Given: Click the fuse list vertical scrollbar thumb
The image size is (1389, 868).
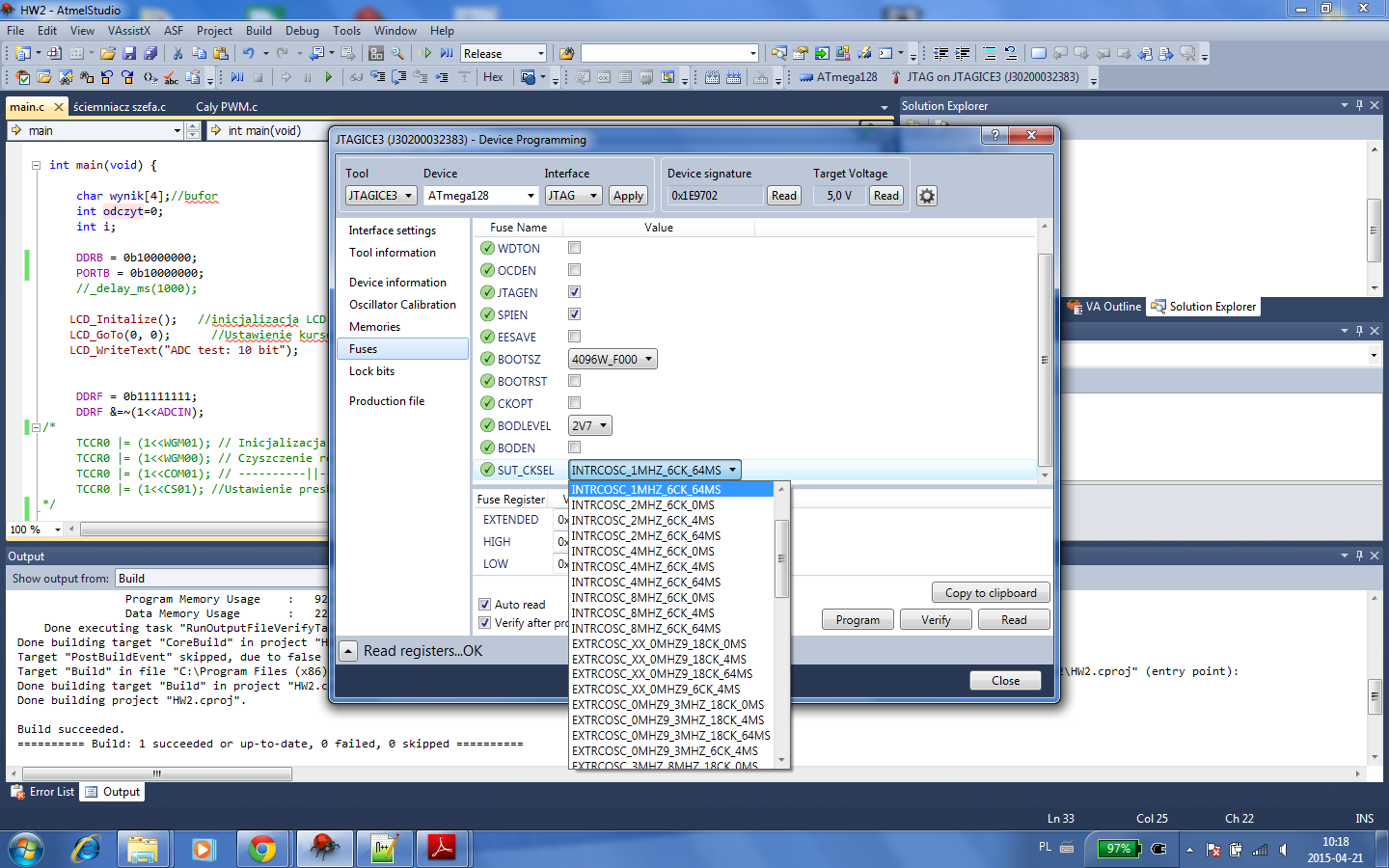Looking at the screenshot, I should (1045, 361).
